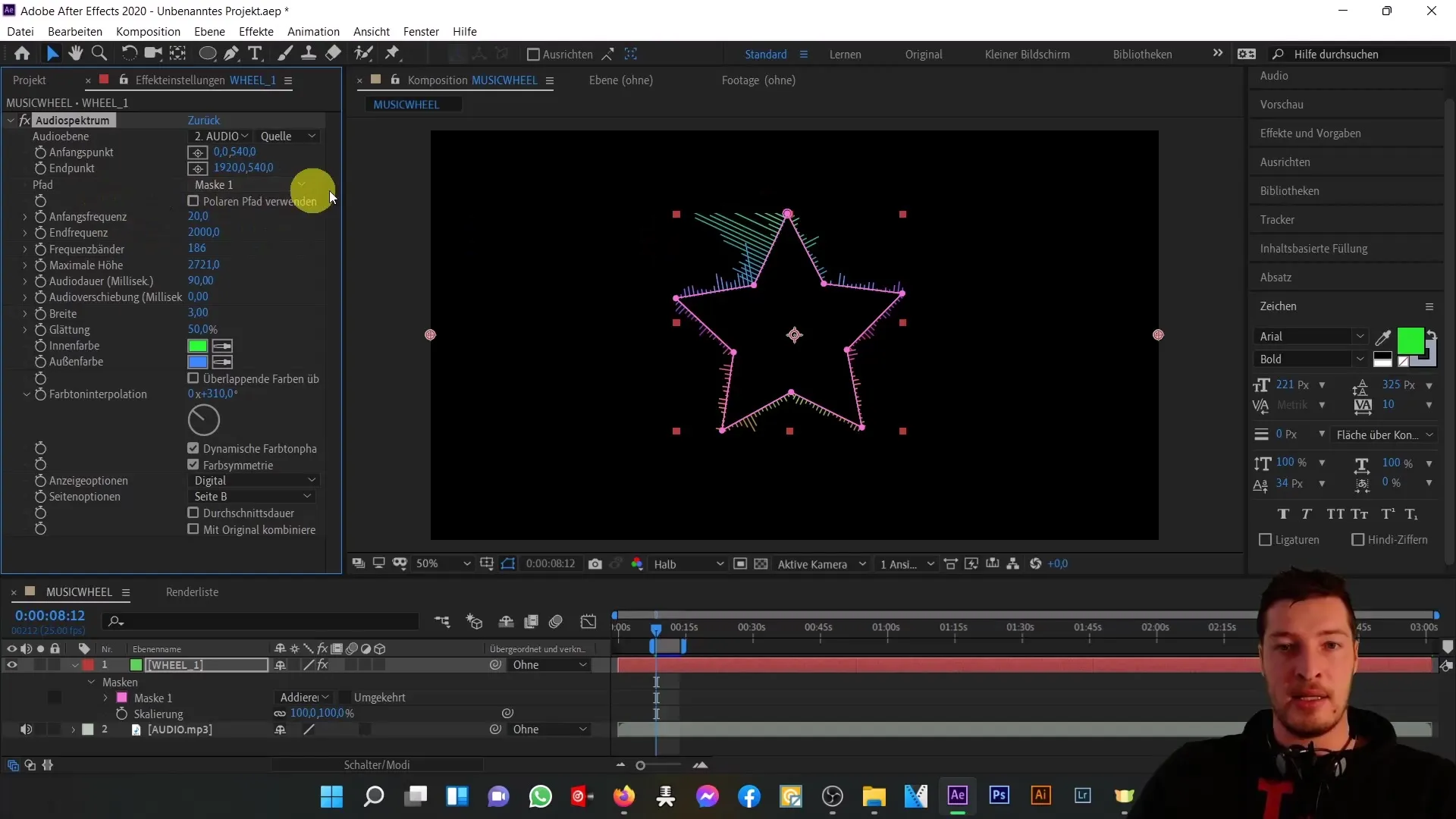Viewport: 1456px width, 819px height.
Task: Toggle transparency grid icon in viewer
Action: (761, 564)
